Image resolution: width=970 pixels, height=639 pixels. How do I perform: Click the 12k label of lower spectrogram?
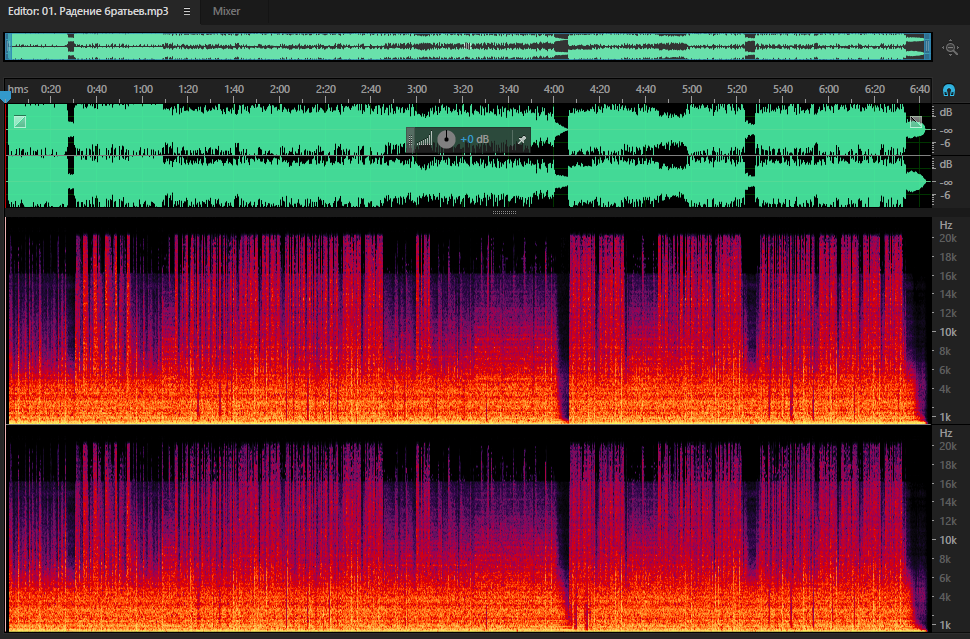click(x=948, y=521)
